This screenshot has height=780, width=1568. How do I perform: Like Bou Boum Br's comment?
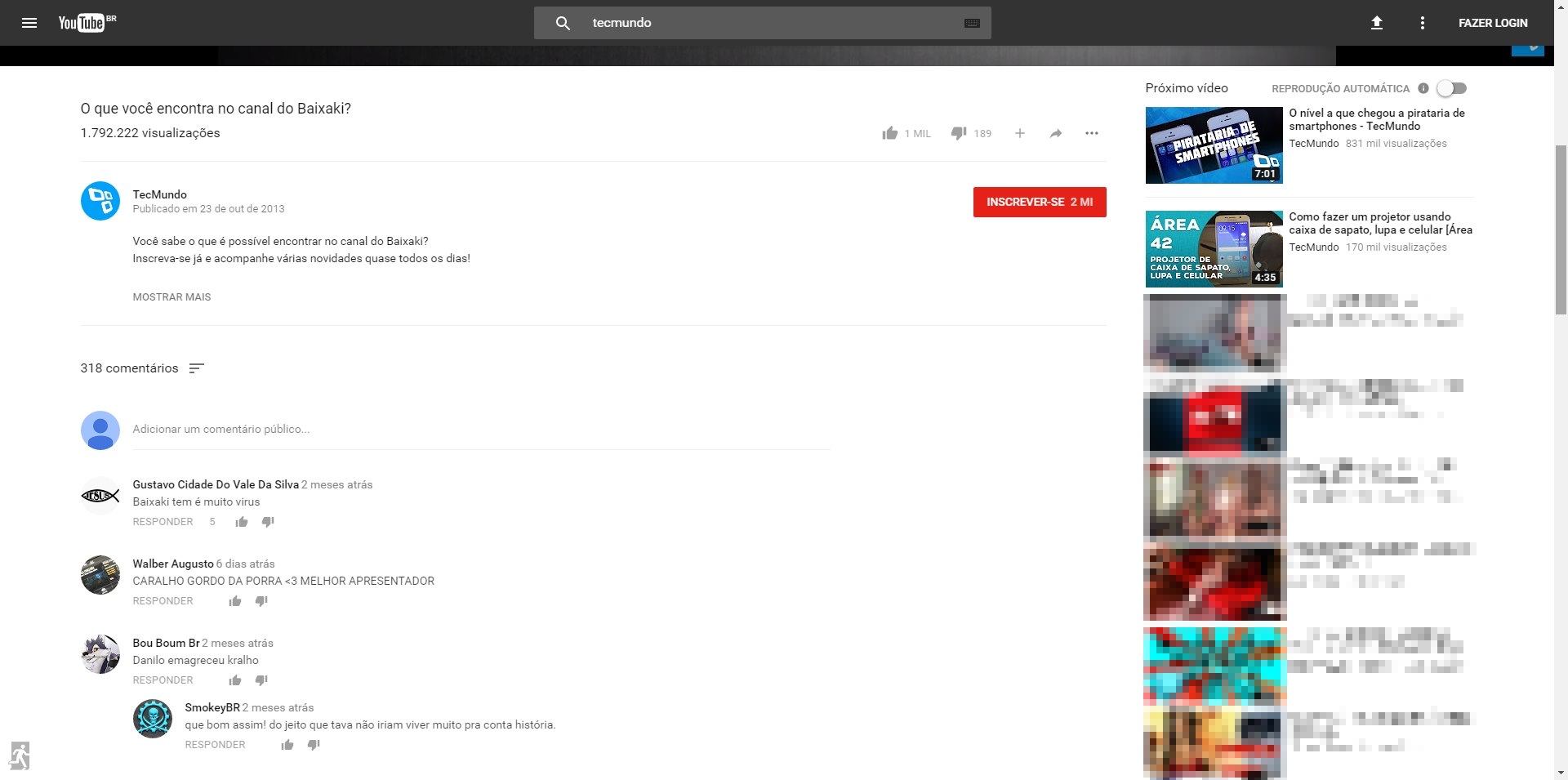(235, 680)
